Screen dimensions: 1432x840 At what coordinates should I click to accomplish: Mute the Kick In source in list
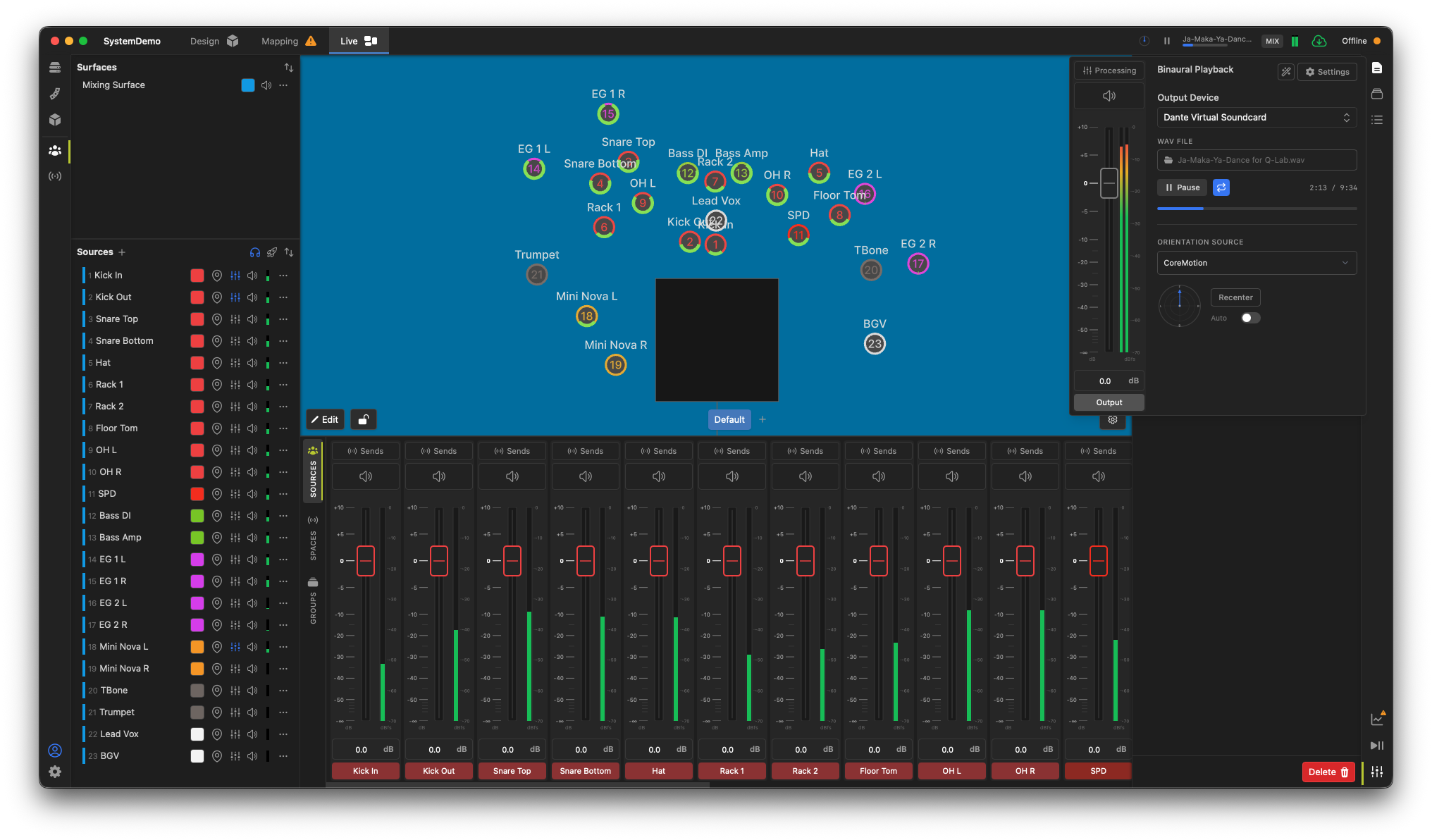252,276
